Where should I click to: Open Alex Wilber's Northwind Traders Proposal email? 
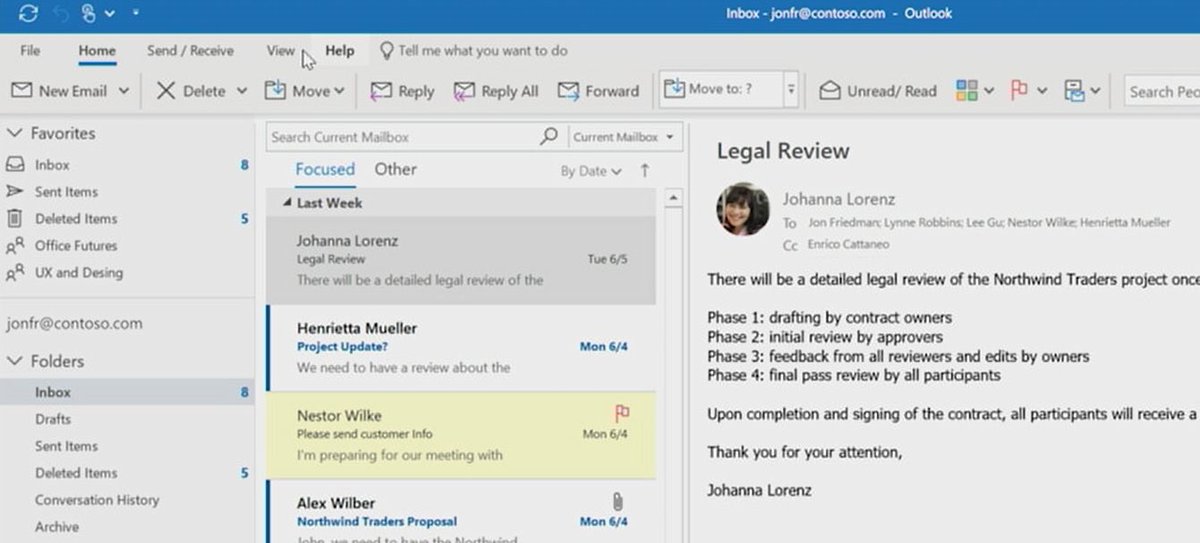pos(461,511)
